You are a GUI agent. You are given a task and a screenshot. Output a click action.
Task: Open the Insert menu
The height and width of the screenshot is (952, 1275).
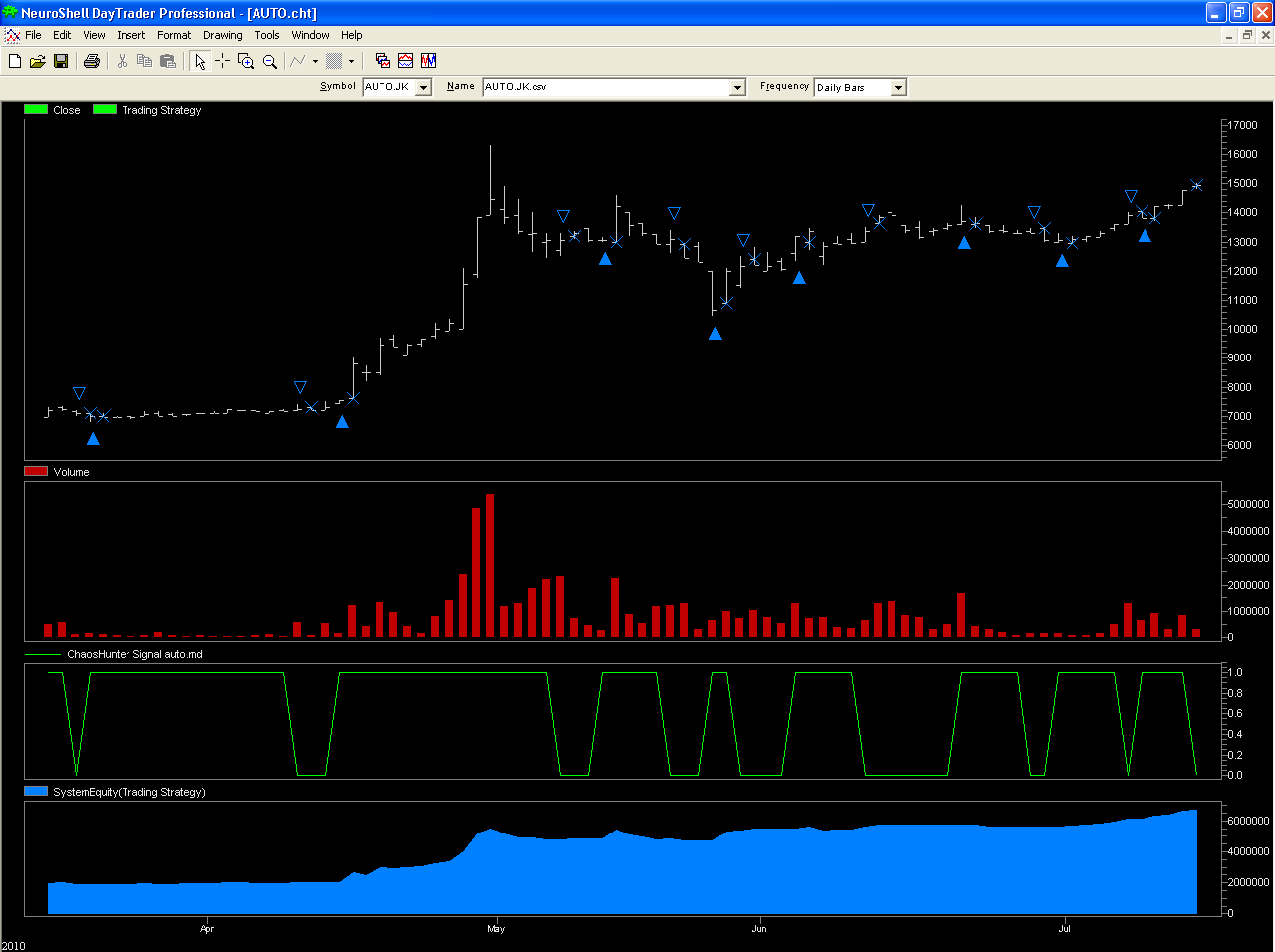(x=130, y=35)
